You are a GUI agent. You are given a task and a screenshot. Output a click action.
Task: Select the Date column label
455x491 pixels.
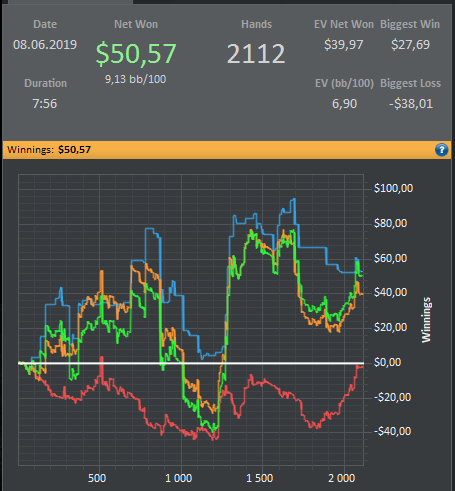[45, 24]
